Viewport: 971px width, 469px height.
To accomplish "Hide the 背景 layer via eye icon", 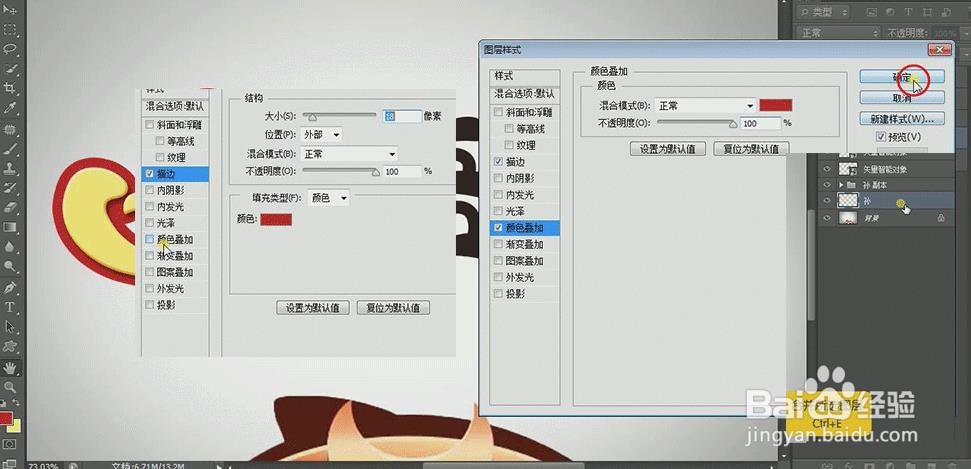I will (x=826, y=217).
